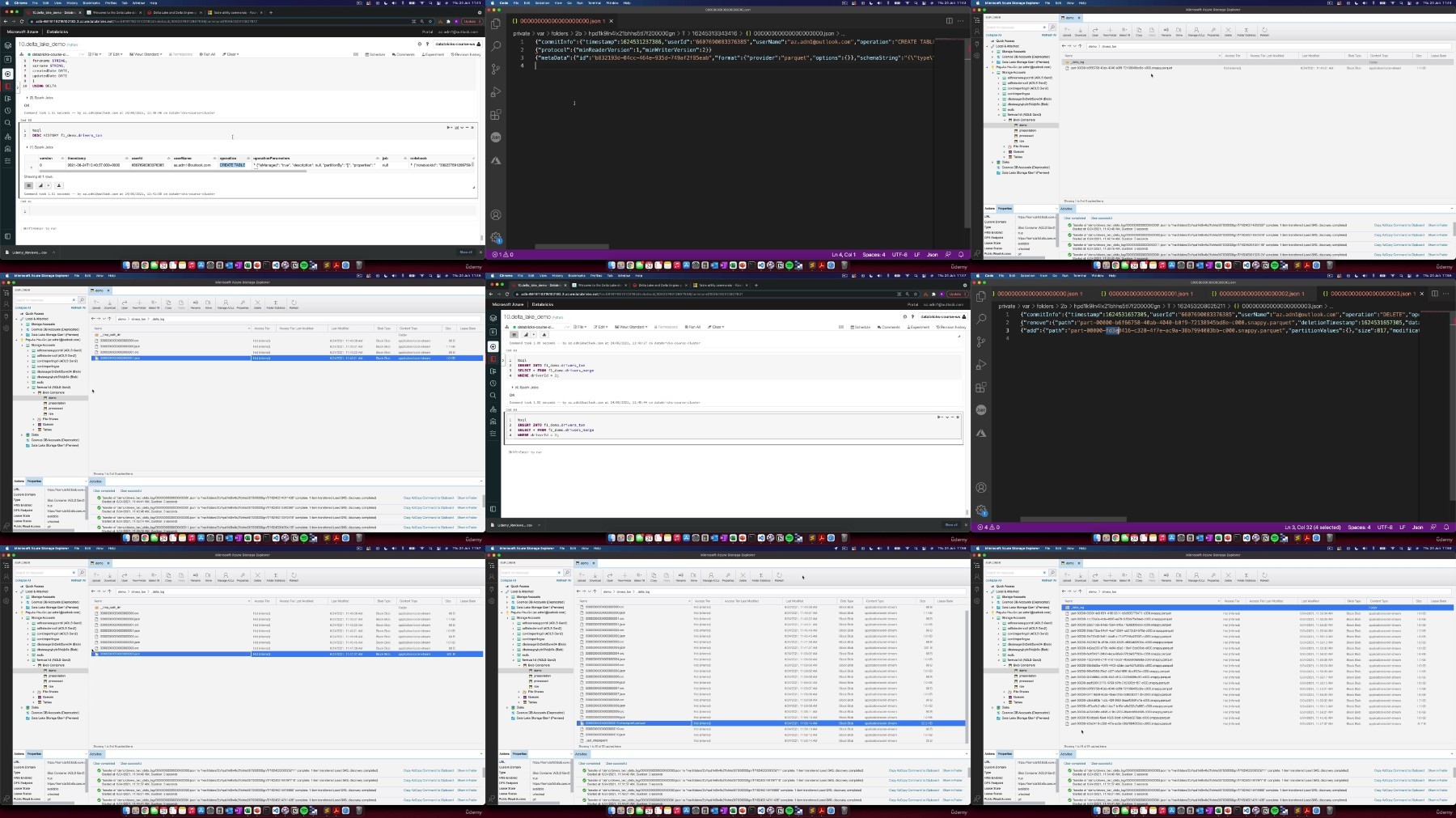The image size is (1456, 818).
Task: Click download results icon below DESC HISTORY table
Action: [59, 185]
